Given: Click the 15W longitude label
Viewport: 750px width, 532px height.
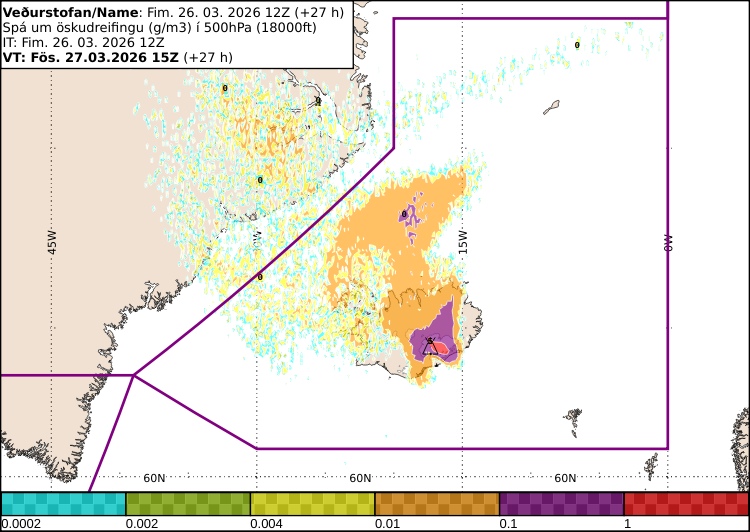Looking at the screenshot, I should coord(463,242).
